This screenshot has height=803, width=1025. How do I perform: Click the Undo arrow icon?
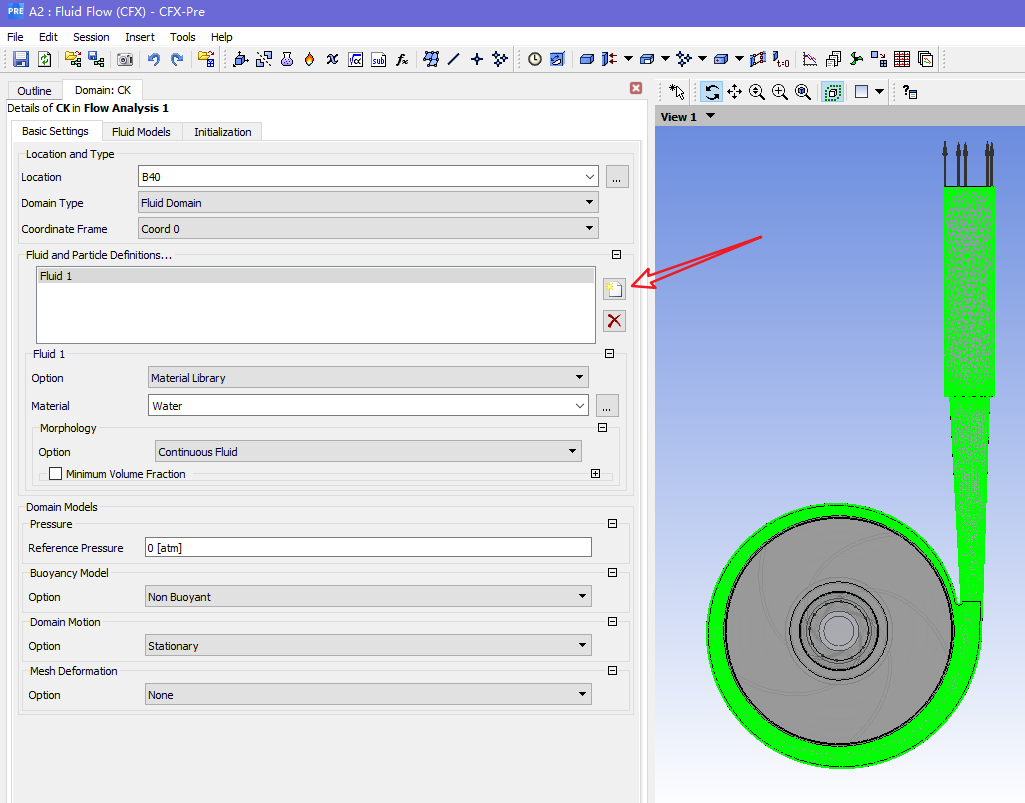pos(154,60)
